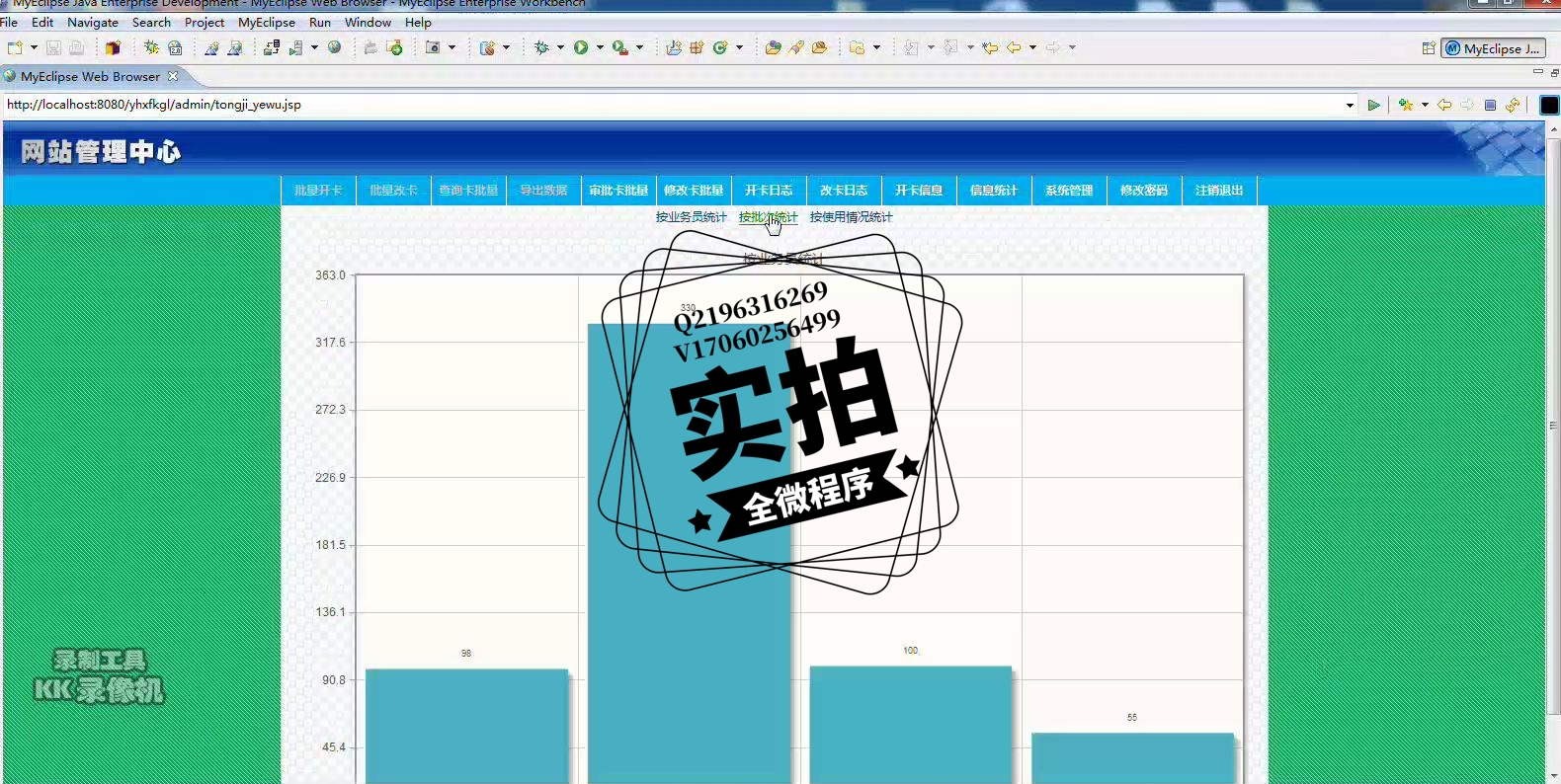
Task: Click the New file toolbar icon
Action: [14, 47]
